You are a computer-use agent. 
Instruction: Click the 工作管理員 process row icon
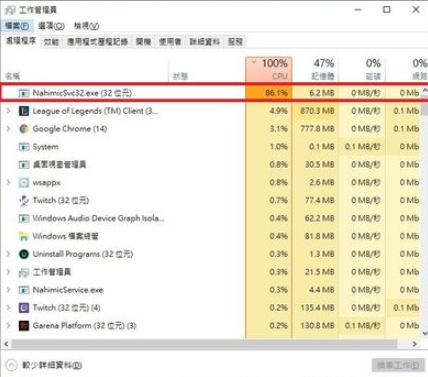[24, 272]
